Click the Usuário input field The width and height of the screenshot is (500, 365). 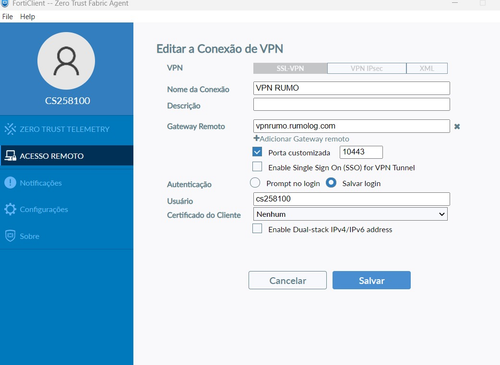point(351,199)
